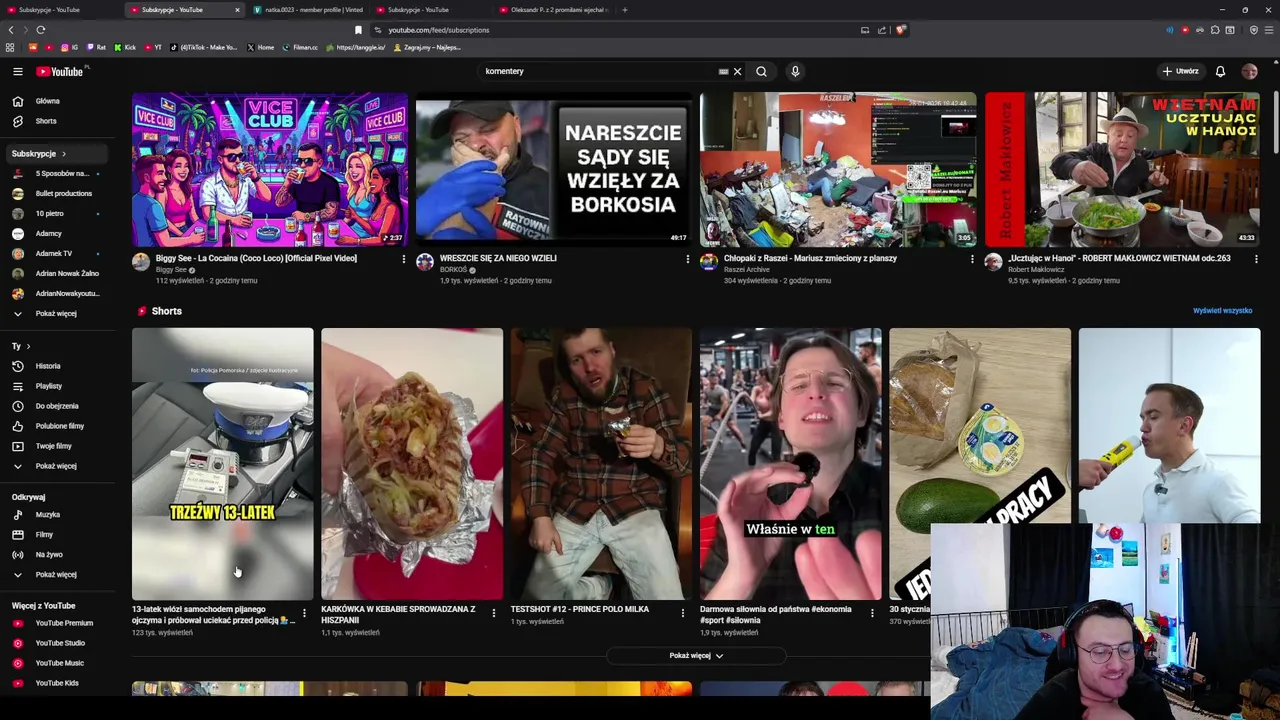
Task: Open the Adamek TV channel subscription
Action: pos(55,254)
